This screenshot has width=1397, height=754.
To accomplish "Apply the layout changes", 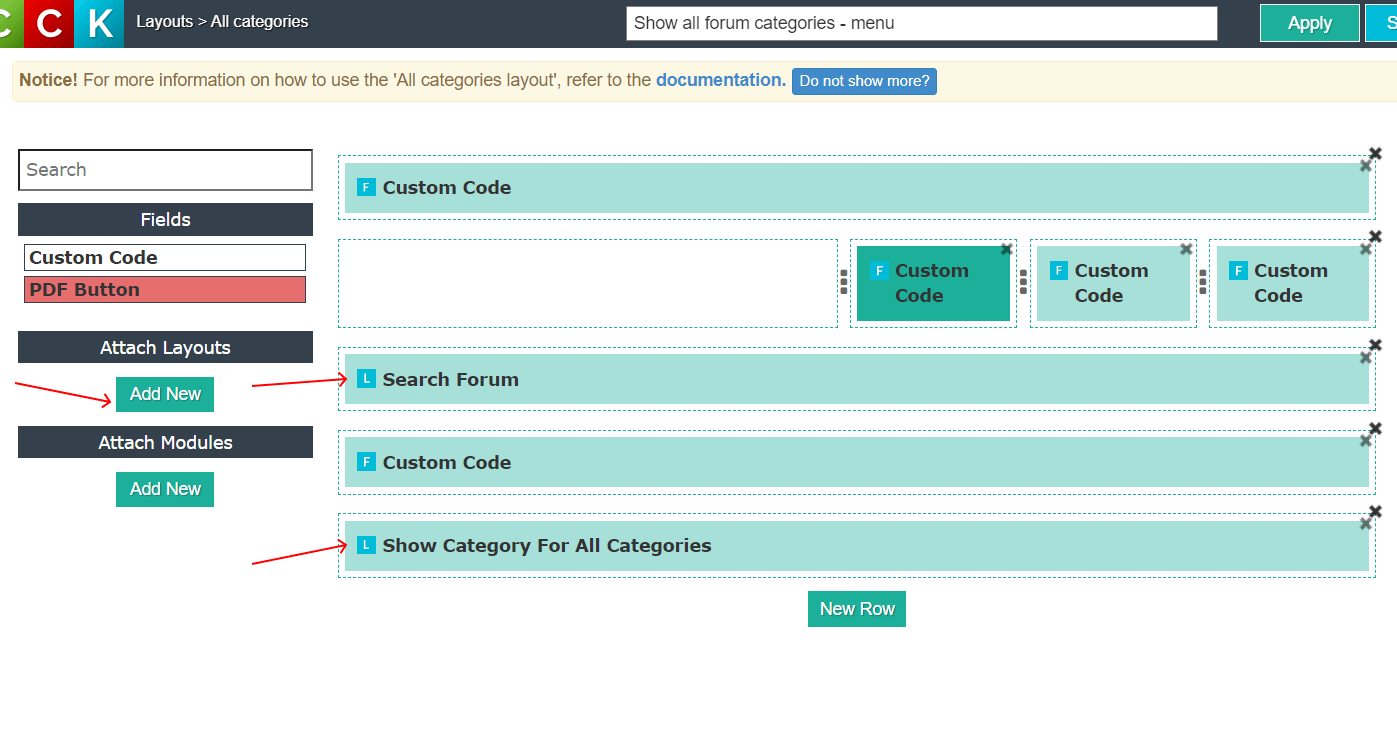I will pos(1310,23).
